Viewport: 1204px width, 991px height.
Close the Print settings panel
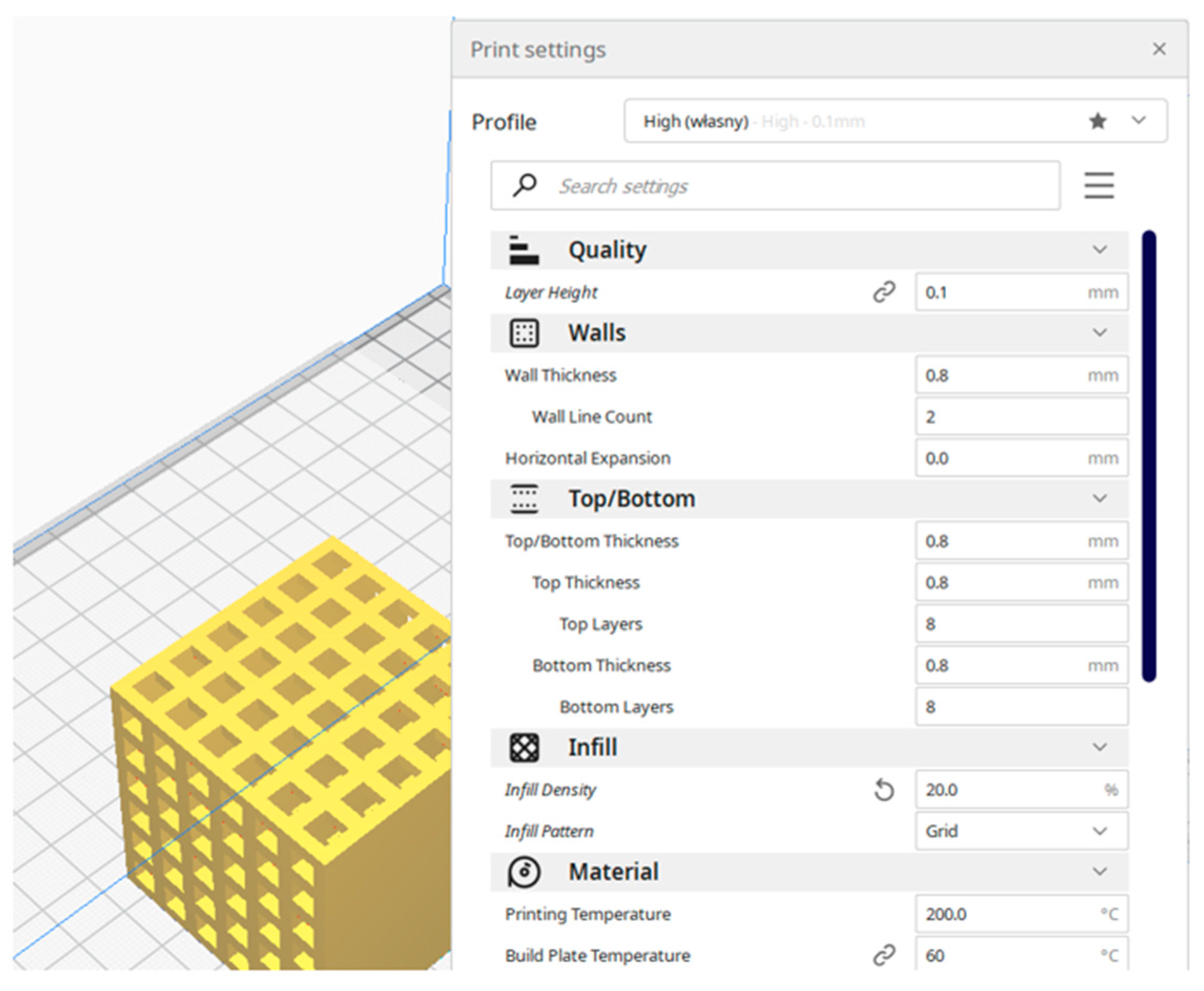1159,49
